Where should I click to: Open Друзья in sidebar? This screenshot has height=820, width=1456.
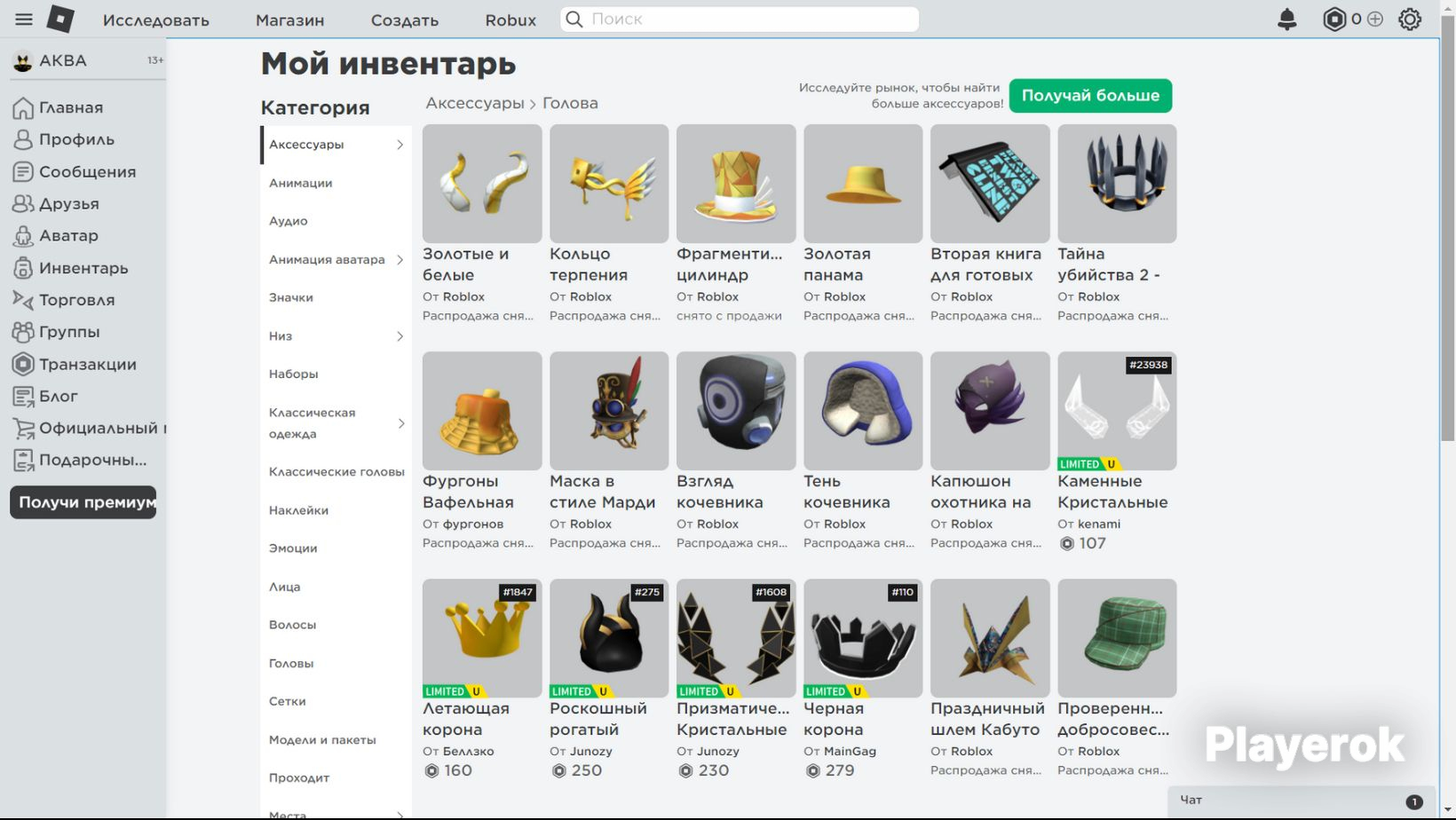55,203
